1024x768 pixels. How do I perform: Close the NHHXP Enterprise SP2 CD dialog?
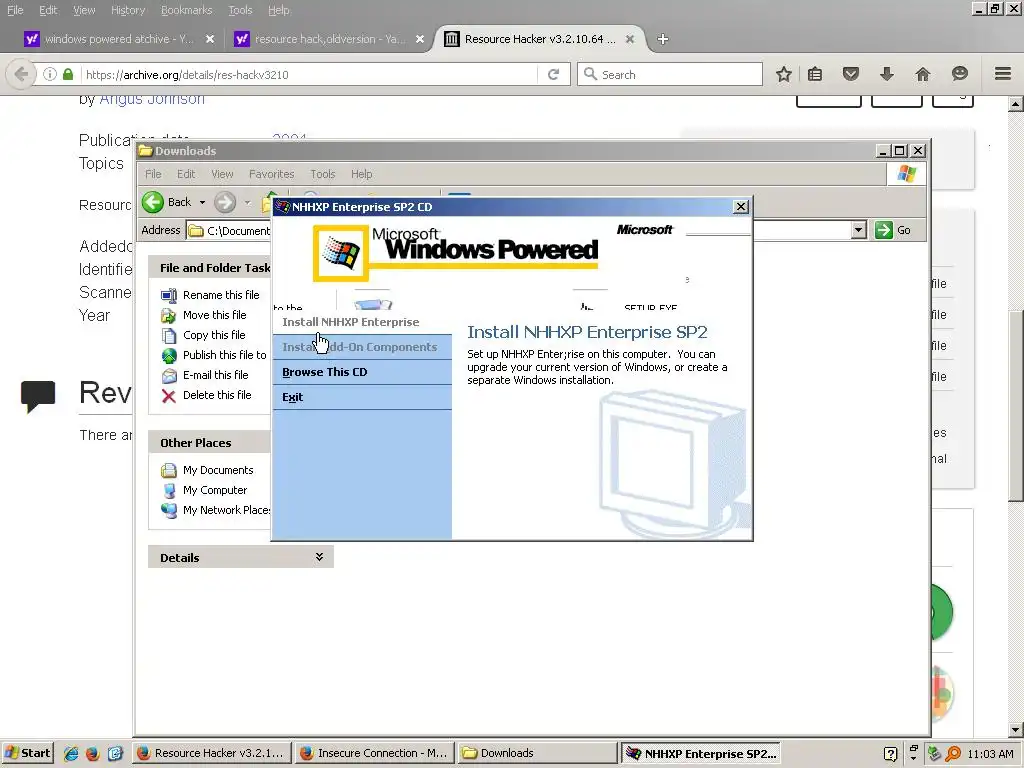coord(741,207)
